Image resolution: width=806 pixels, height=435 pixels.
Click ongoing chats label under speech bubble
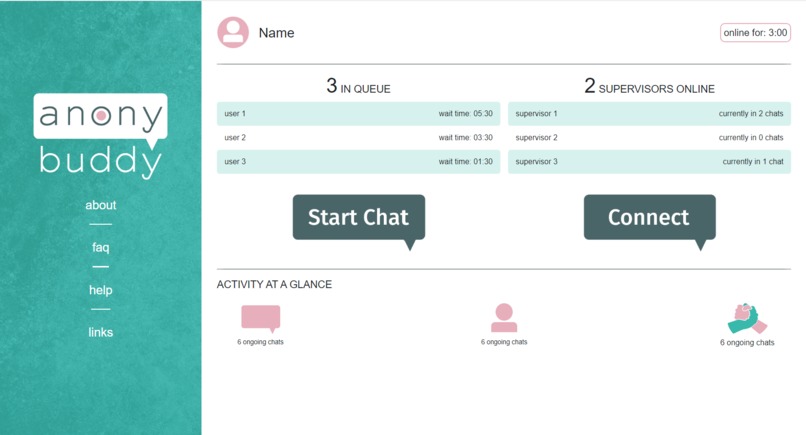[x=260, y=342]
